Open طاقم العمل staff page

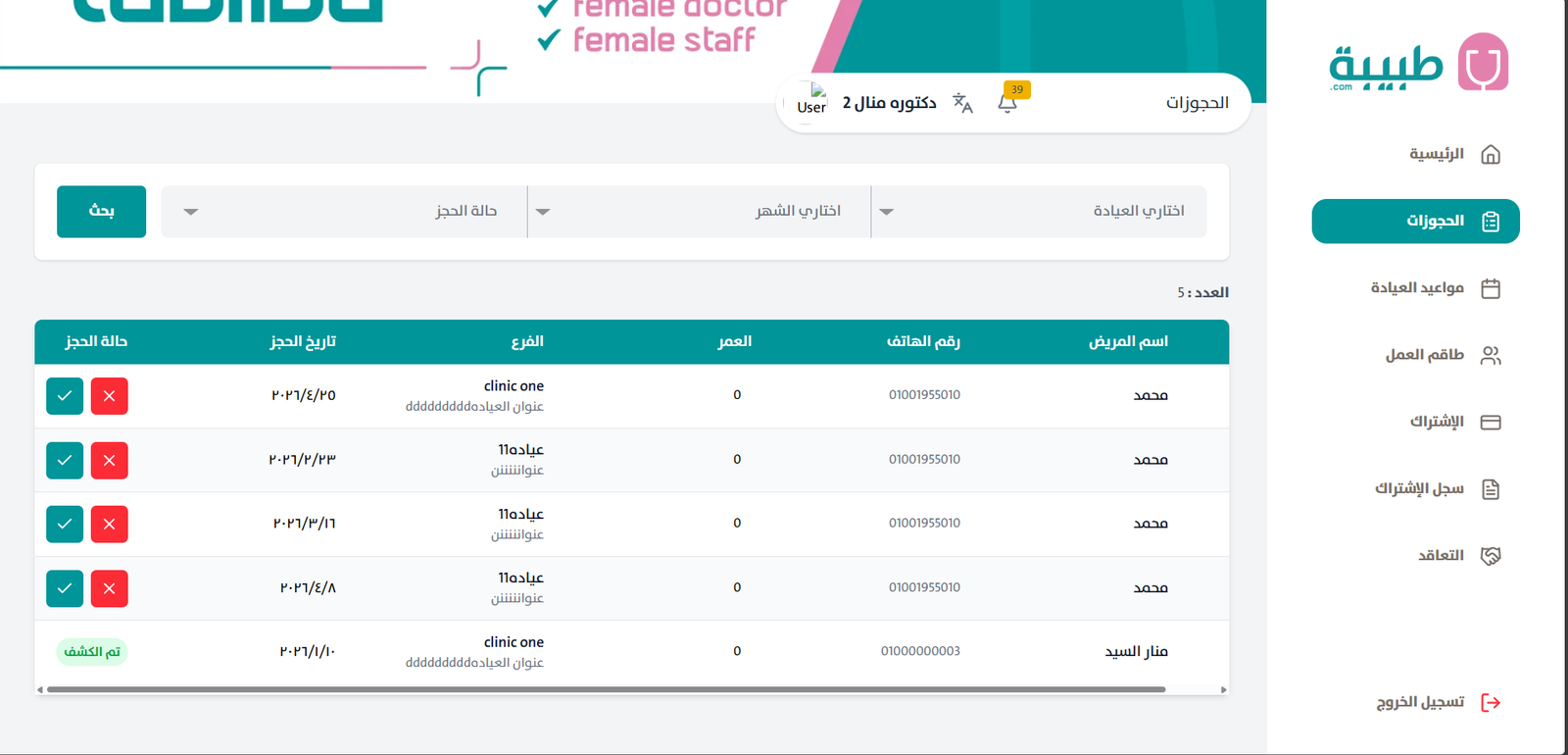[x=1442, y=355]
